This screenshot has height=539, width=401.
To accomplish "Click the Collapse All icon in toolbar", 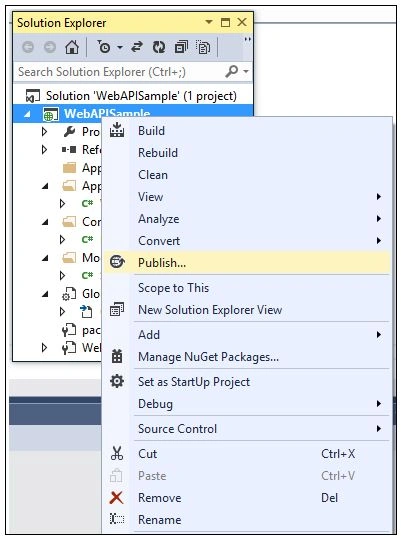I will click(x=181, y=47).
